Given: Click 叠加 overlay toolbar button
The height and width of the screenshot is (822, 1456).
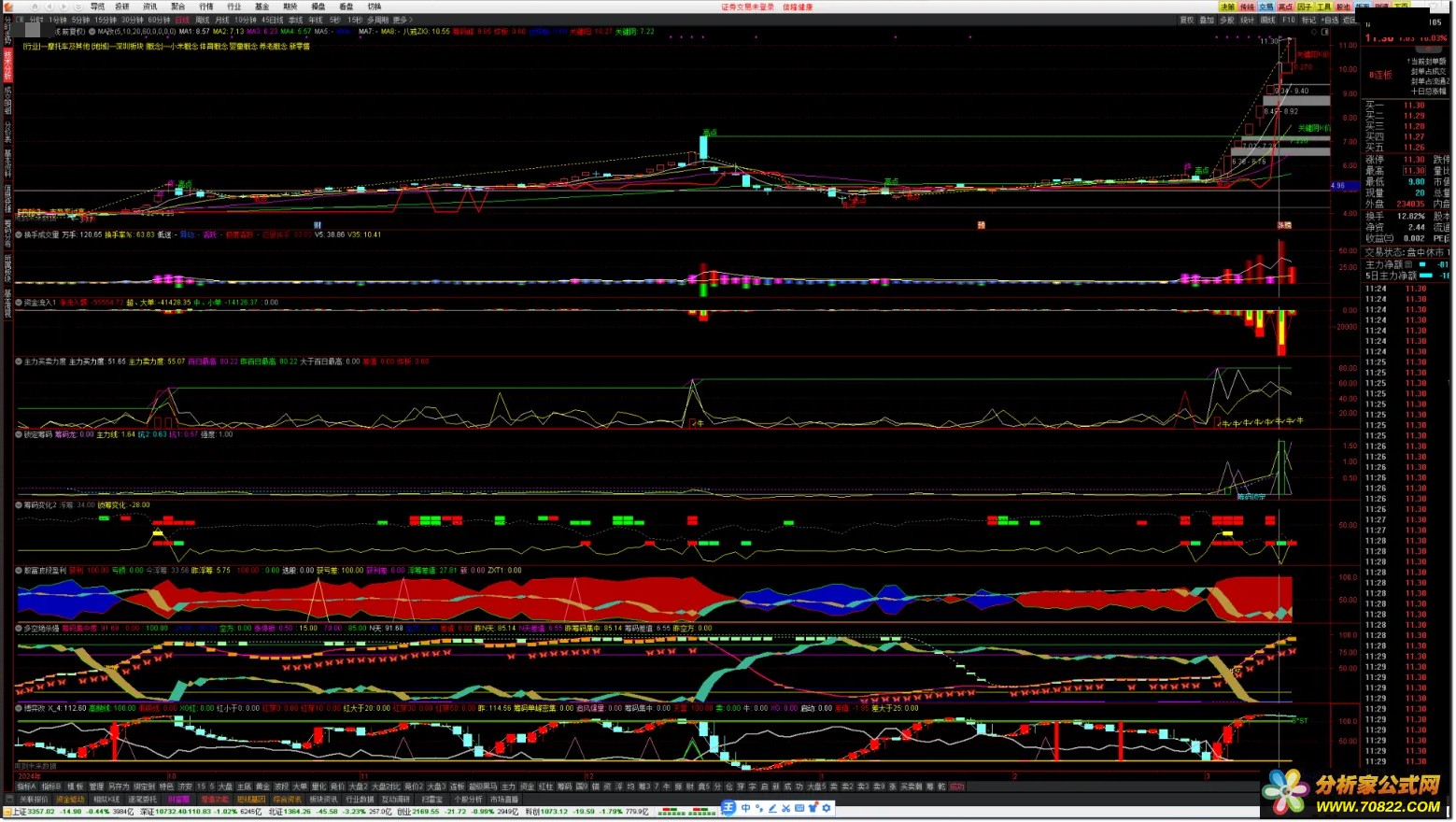Looking at the screenshot, I should click(x=1207, y=20).
